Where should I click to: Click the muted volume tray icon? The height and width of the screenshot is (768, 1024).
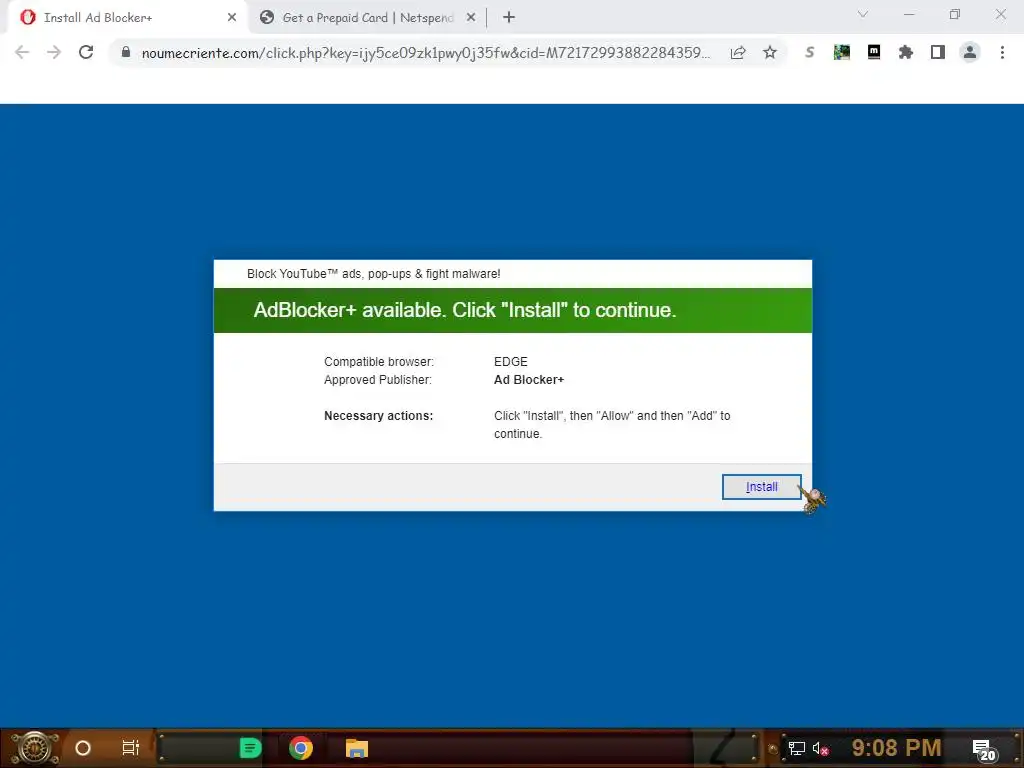pos(820,748)
